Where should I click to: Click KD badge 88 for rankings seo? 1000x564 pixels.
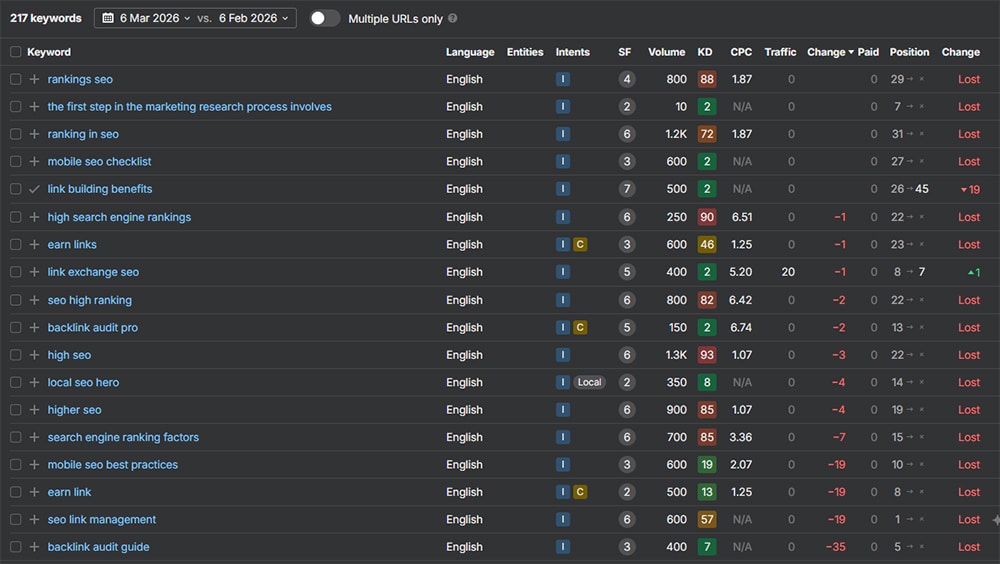(x=707, y=79)
